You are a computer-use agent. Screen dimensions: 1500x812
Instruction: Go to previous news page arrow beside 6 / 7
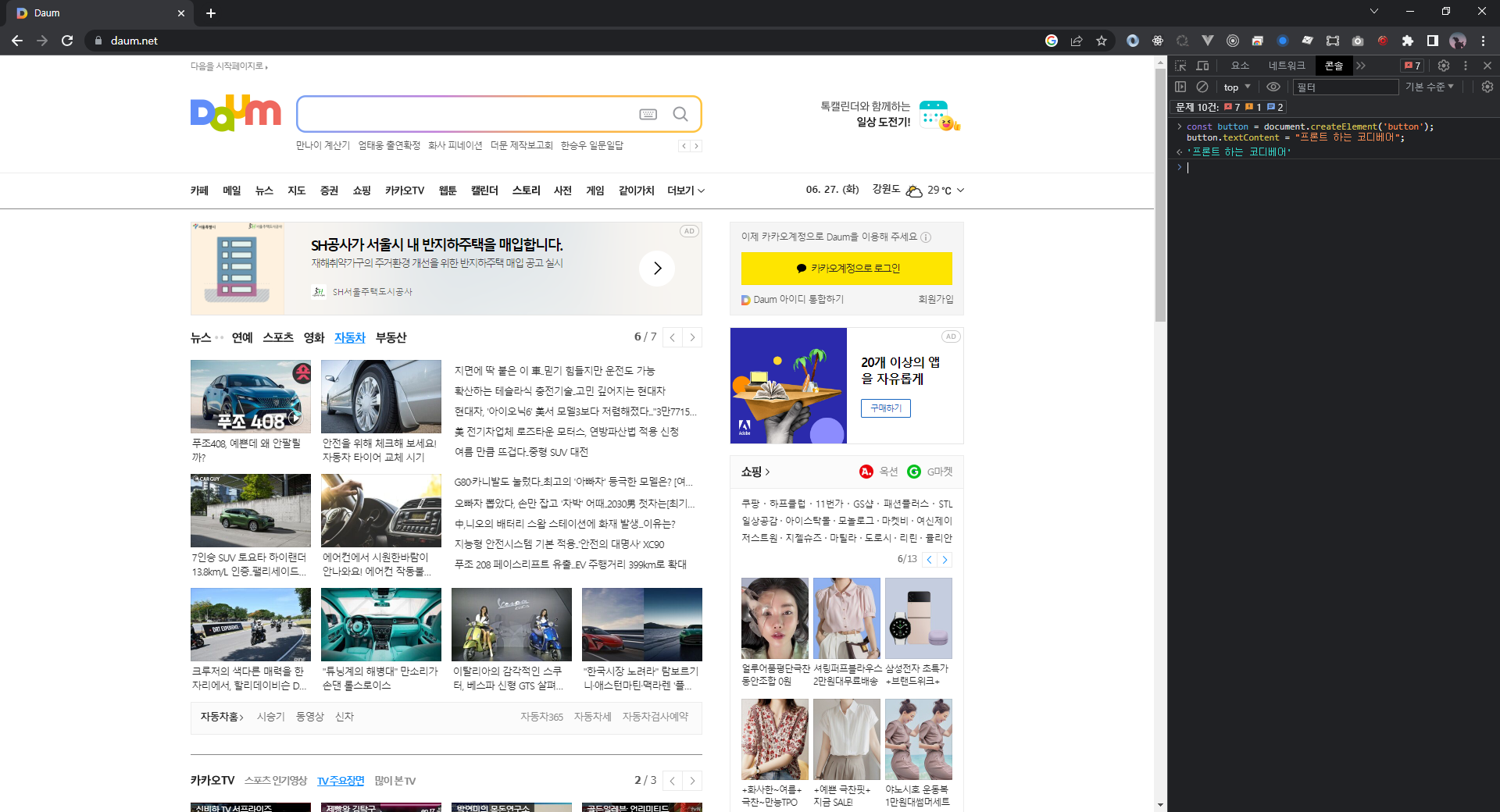(673, 338)
